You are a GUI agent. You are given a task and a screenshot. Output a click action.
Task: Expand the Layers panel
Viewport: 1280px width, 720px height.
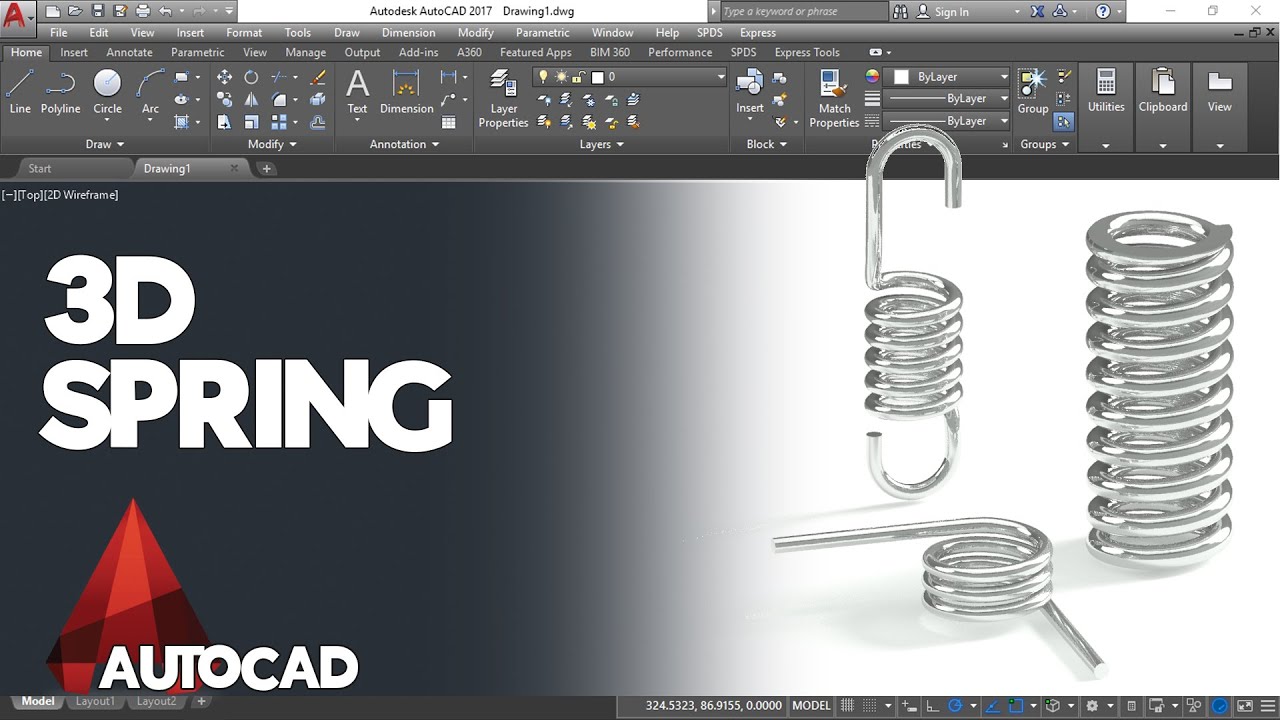click(x=602, y=144)
